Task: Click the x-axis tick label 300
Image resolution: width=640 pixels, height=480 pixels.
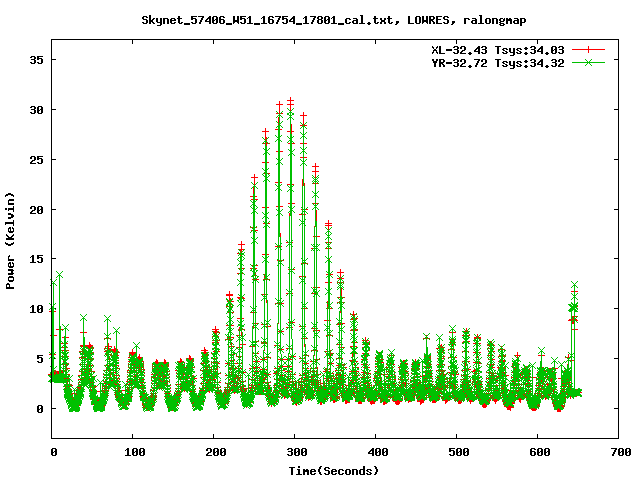Action: (x=296, y=452)
